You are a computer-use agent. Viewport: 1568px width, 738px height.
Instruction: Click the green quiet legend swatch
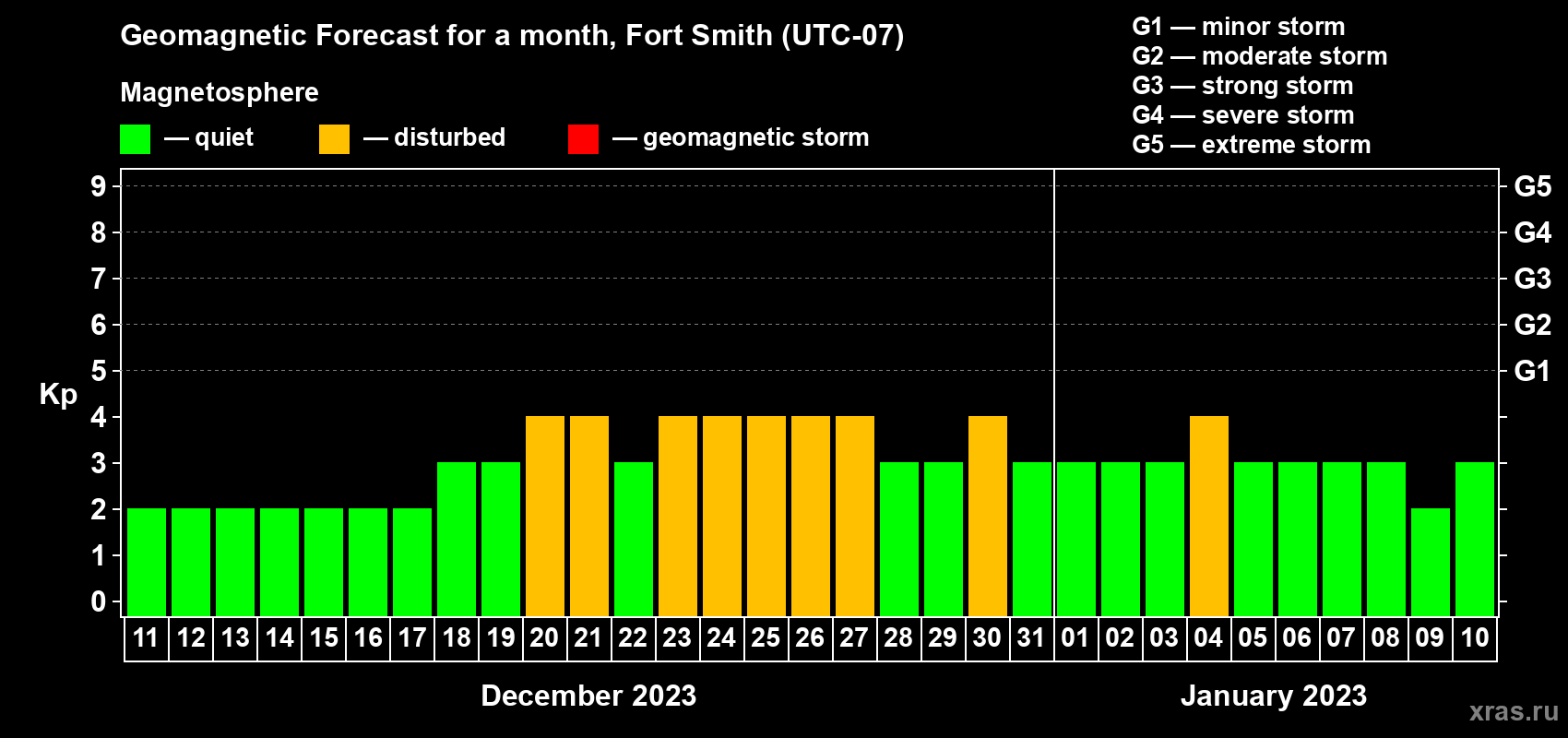(x=136, y=139)
